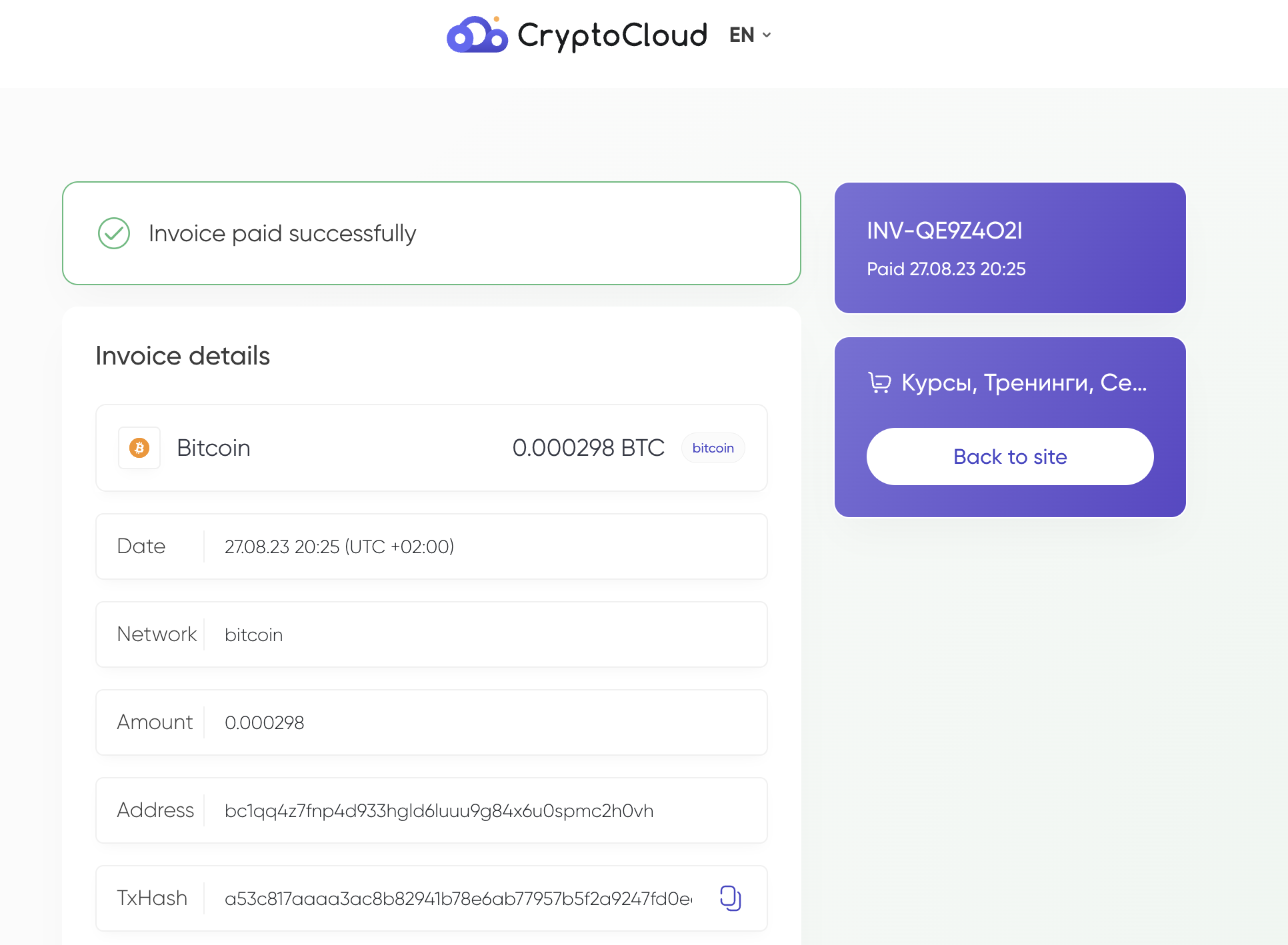
Task: Click the Paid 27.08.23 20:25 text
Action: (x=946, y=269)
